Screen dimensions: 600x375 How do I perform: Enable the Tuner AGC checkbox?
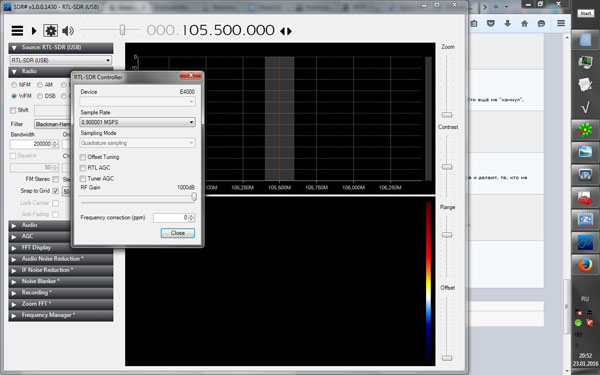[83, 179]
